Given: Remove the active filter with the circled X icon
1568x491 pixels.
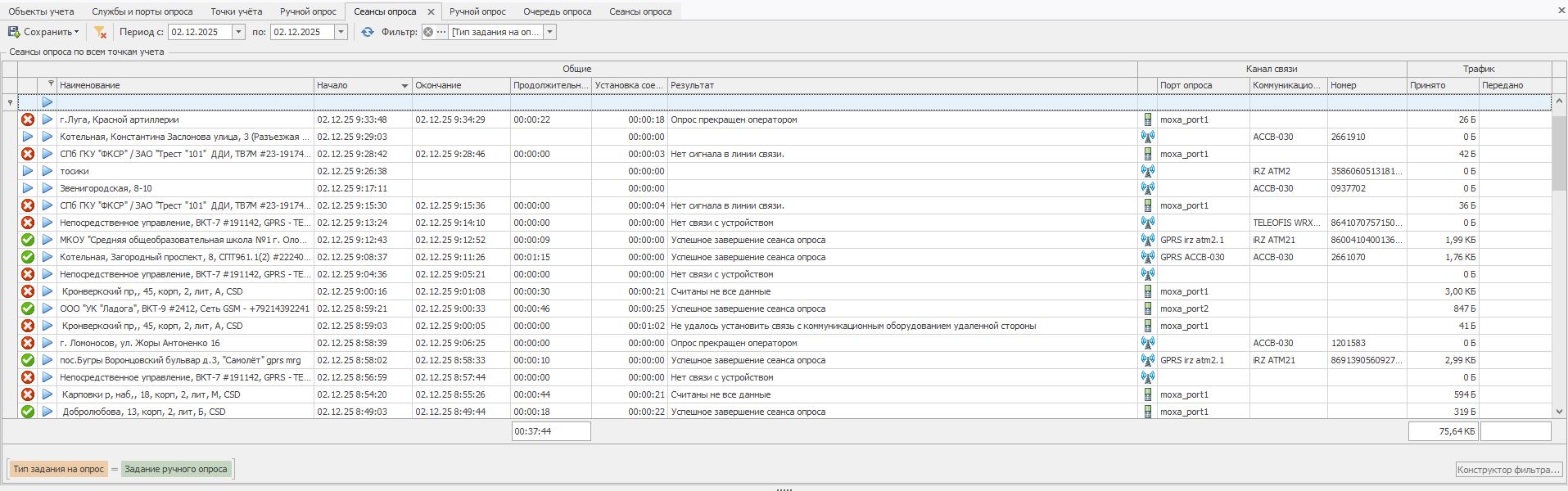Looking at the screenshot, I should coord(428,32).
